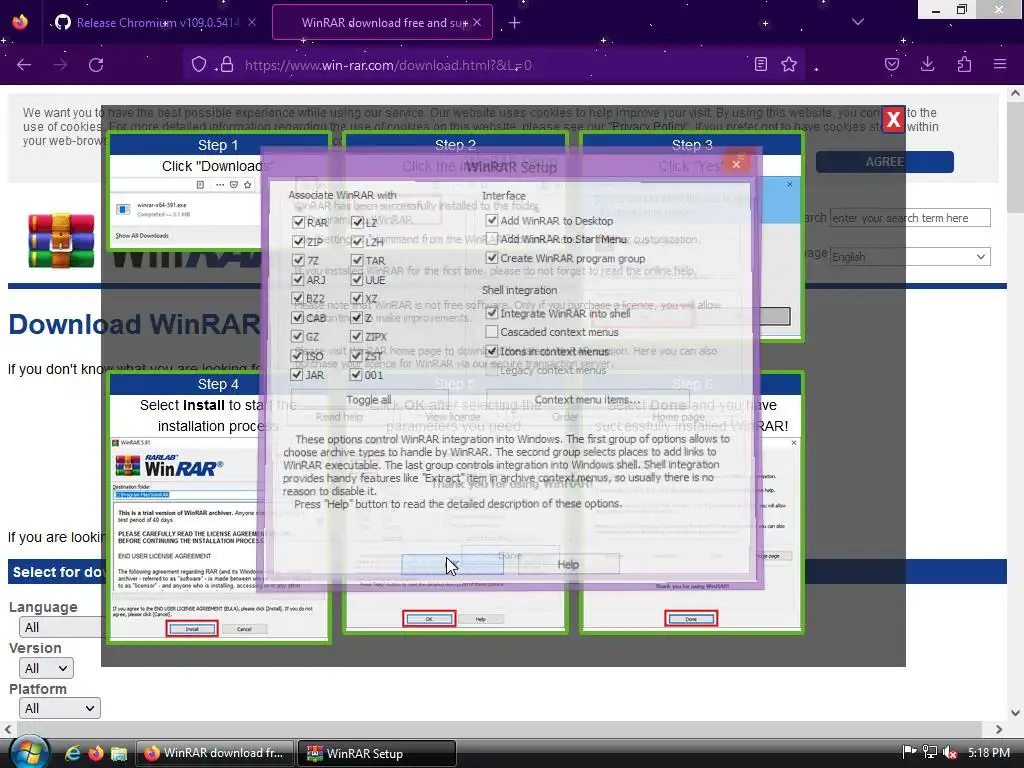Toggle Integrate WinRAR into shell checkbox
1024x768 pixels.
pyautogui.click(x=492, y=313)
